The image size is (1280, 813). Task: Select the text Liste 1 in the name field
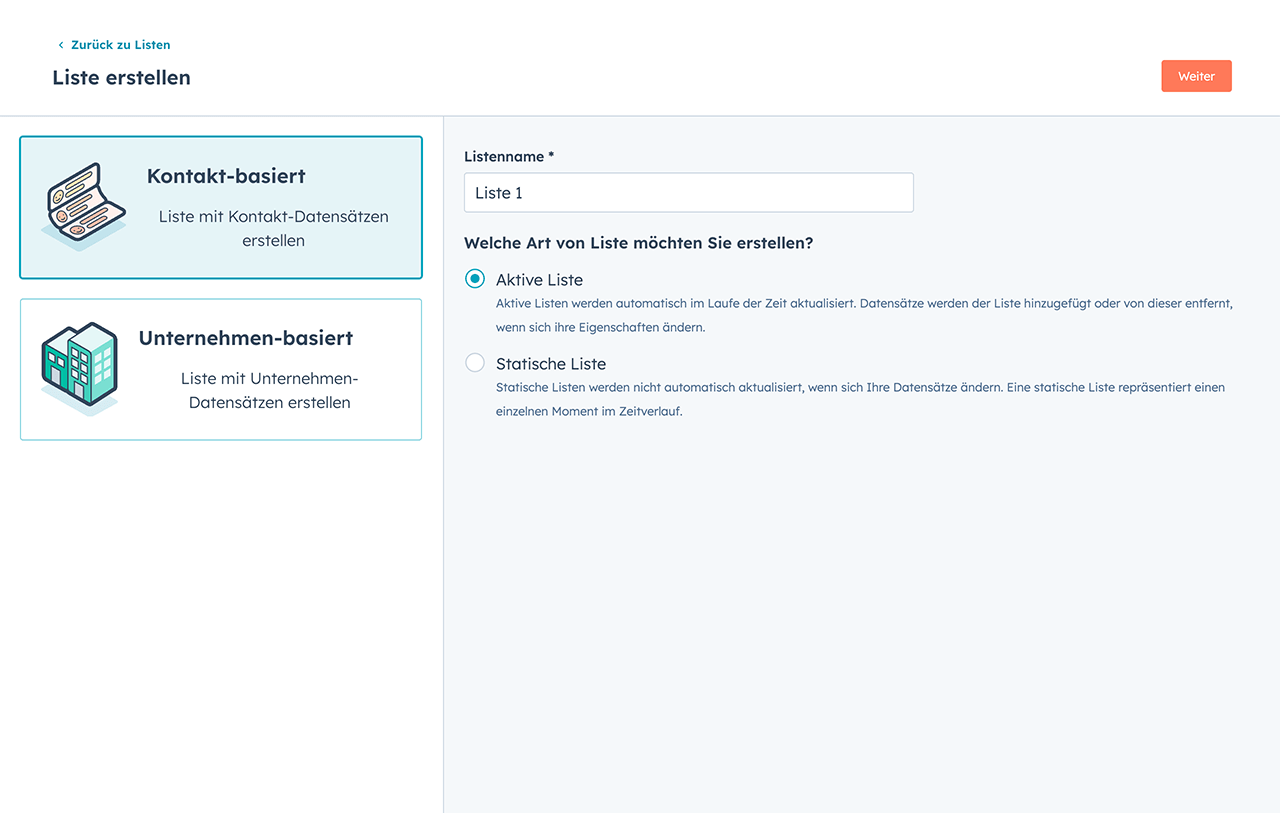[497, 192]
